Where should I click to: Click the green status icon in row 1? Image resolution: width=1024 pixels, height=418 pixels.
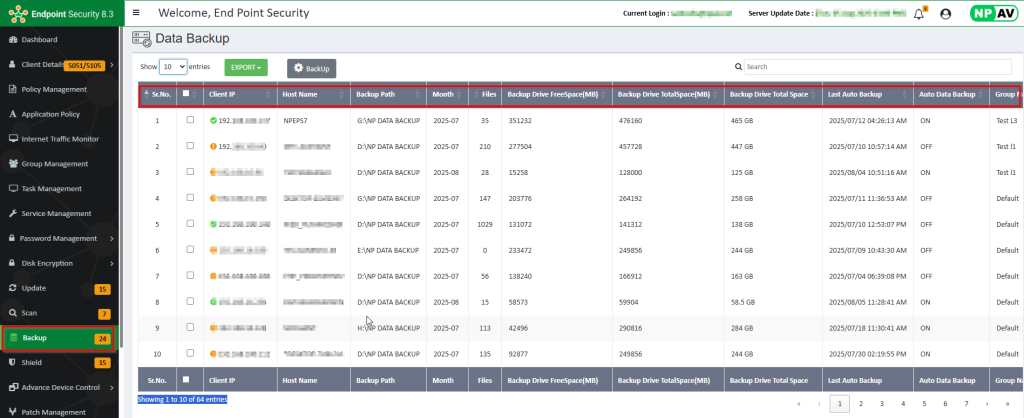tap(213, 120)
